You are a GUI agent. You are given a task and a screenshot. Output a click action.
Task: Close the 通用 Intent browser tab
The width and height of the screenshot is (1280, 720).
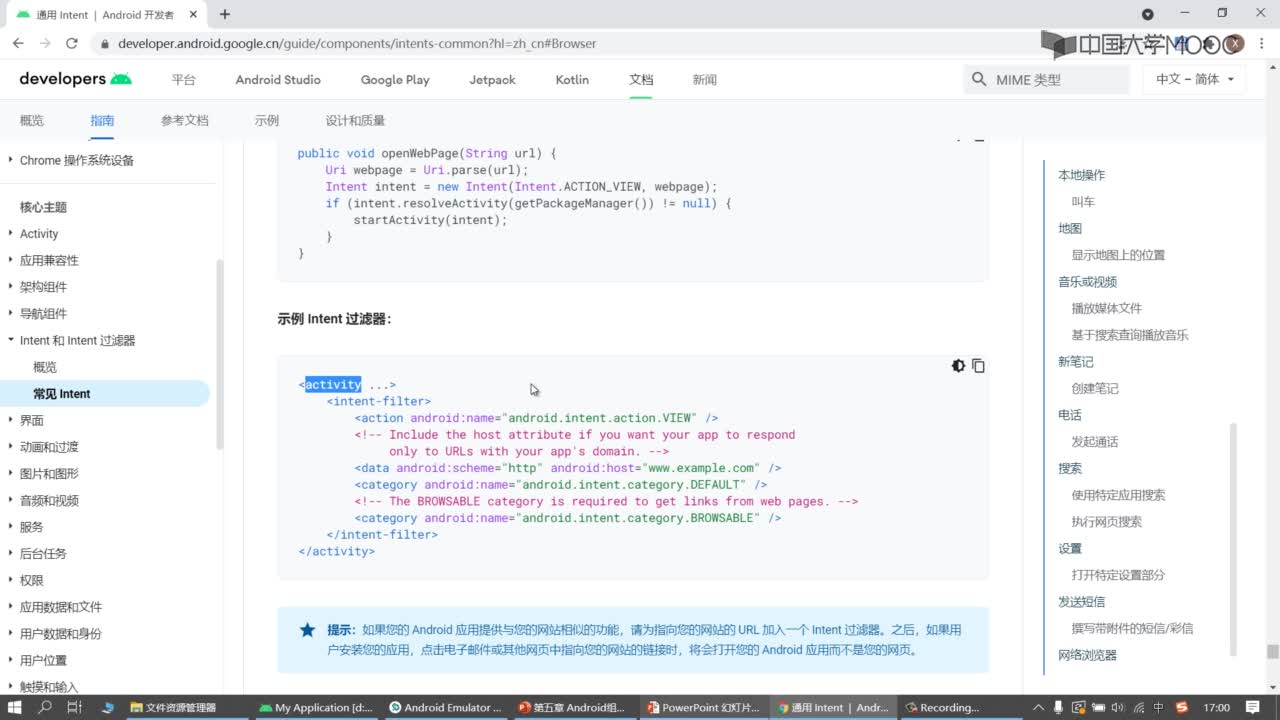[194, 14]
